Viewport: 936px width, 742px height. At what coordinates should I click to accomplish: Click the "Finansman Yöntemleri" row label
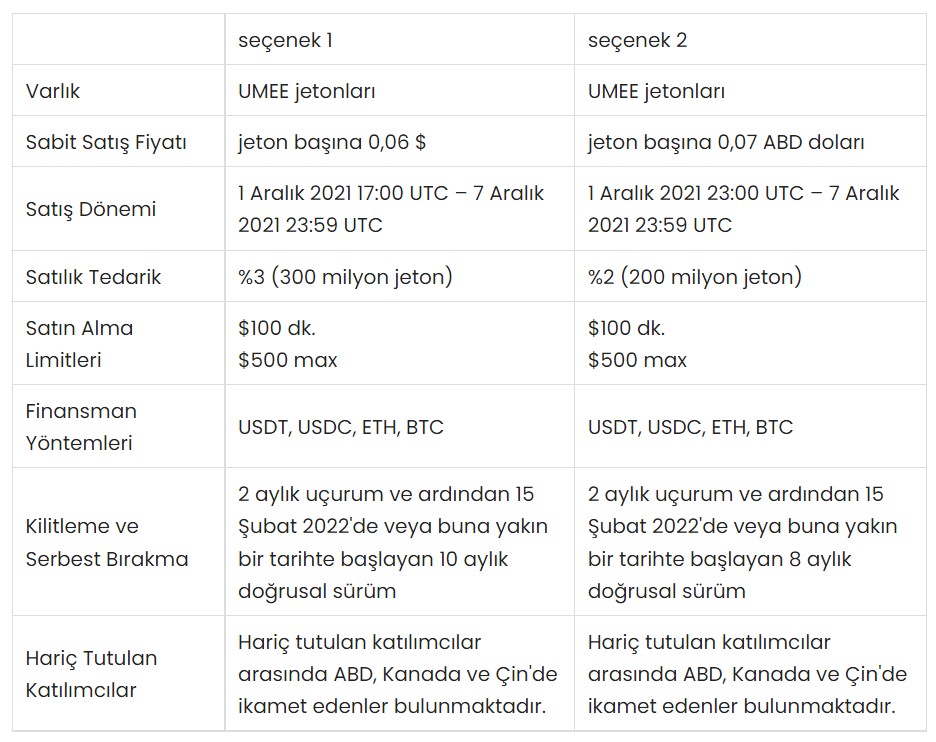pos(81,426)
